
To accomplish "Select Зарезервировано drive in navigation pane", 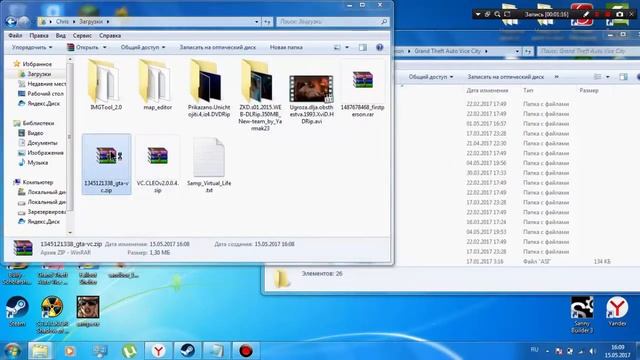I will tap(42, 212).
